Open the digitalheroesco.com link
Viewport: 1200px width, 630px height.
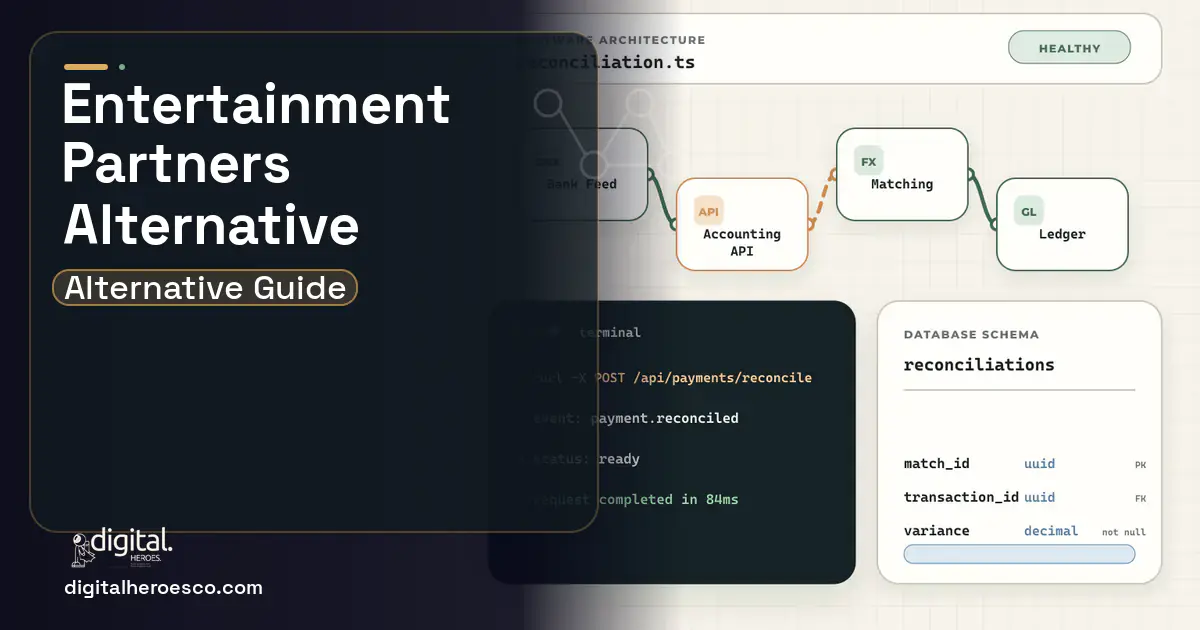tap(163, 588)
